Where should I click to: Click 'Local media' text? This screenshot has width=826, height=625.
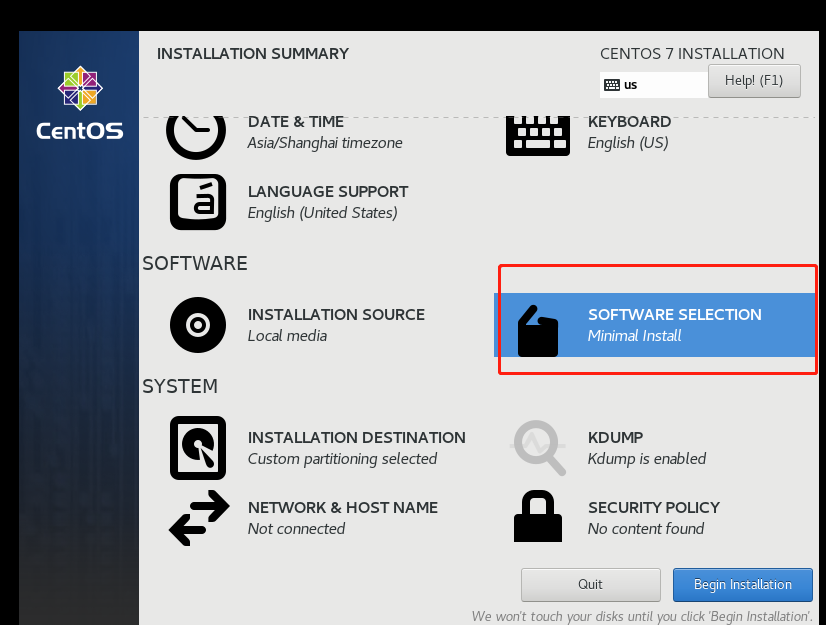pos(287,336)
